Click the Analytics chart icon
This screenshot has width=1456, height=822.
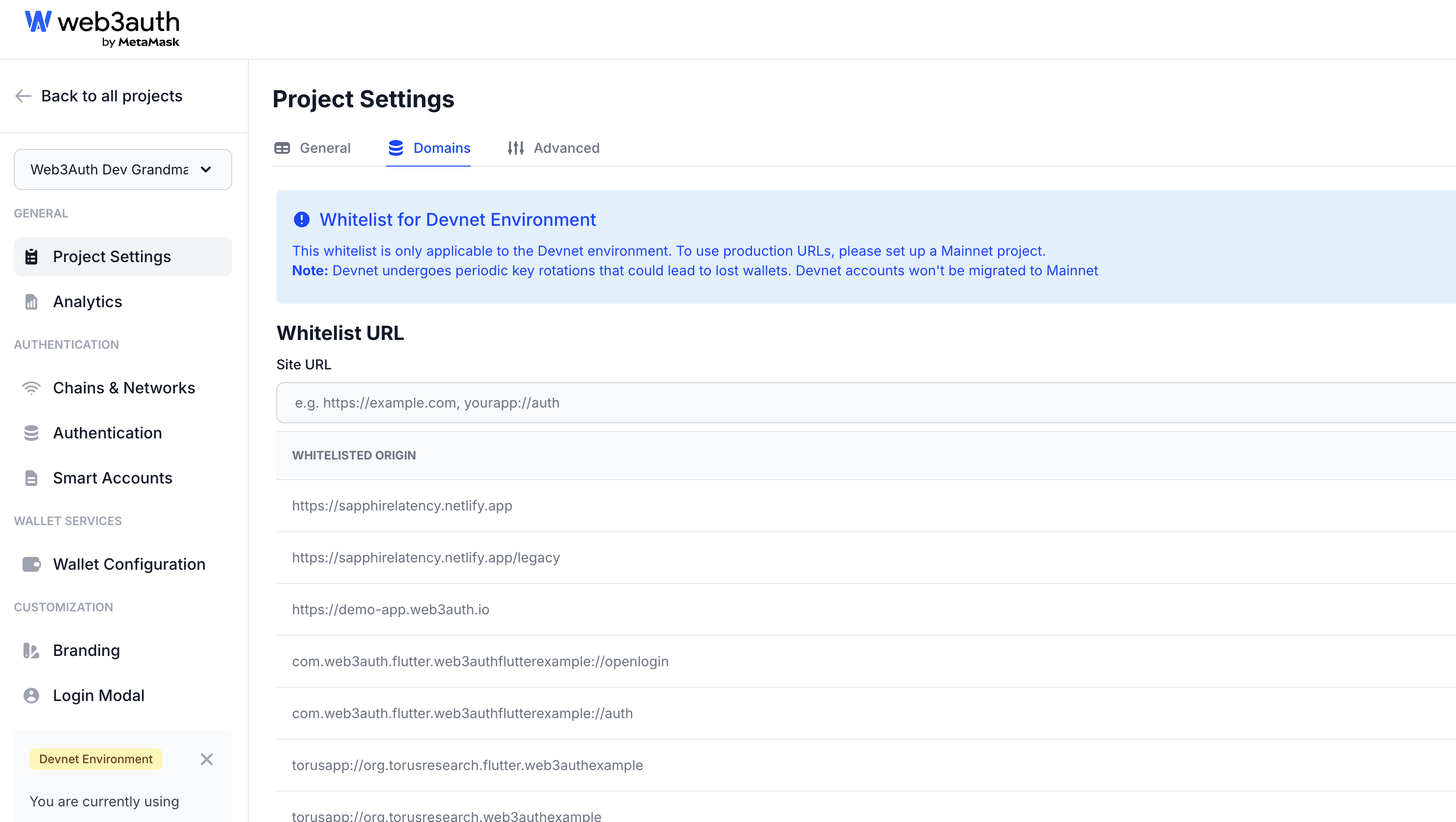pyautogui.click(x=32, y=302)
